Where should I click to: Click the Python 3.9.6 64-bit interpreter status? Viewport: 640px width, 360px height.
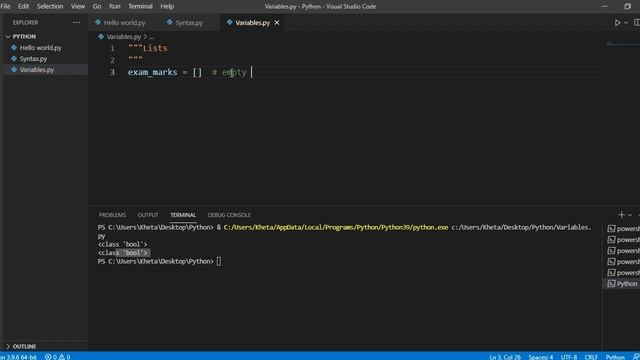point(18,357)
